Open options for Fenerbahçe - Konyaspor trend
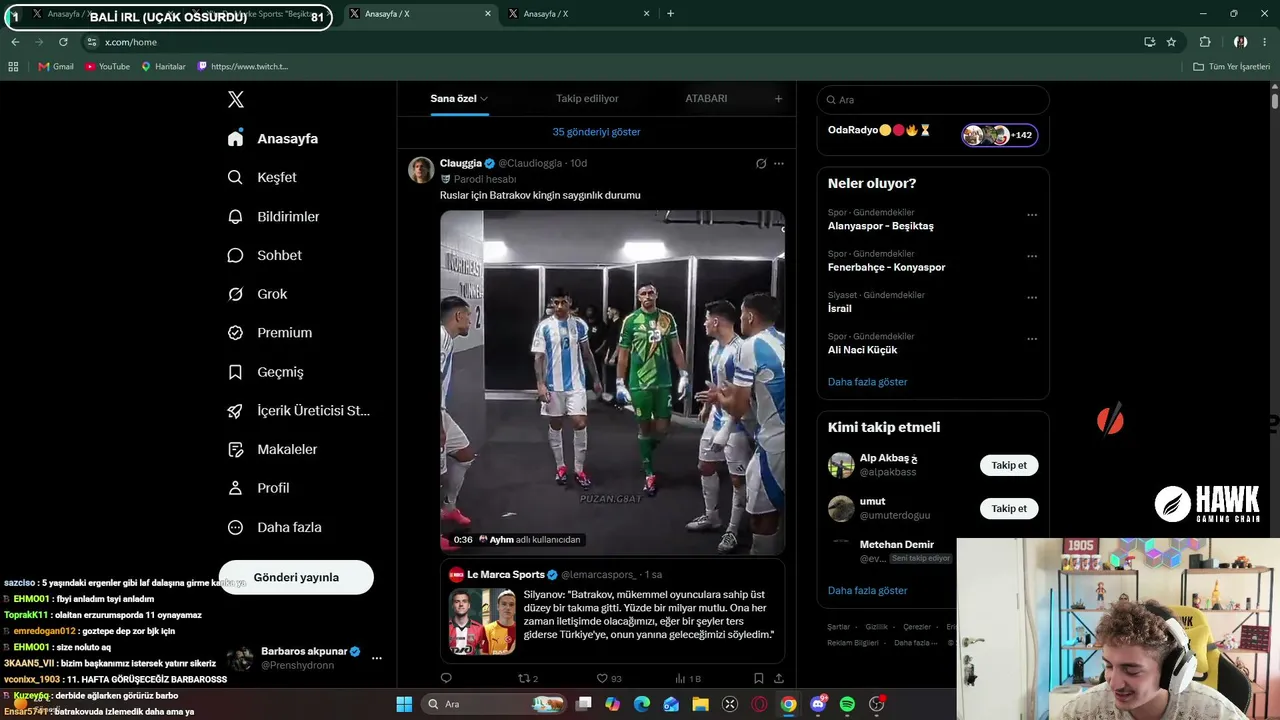 click(1032, 256)
